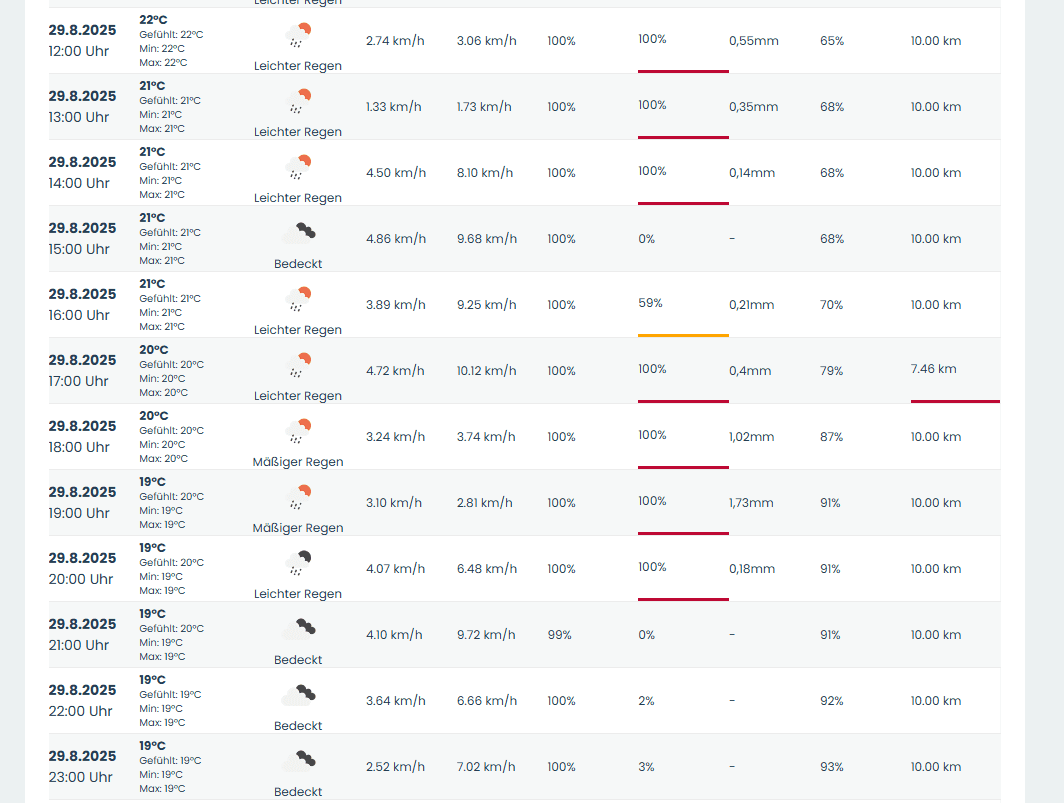Select the 20:00 Uhr time label

click(81, 579)
